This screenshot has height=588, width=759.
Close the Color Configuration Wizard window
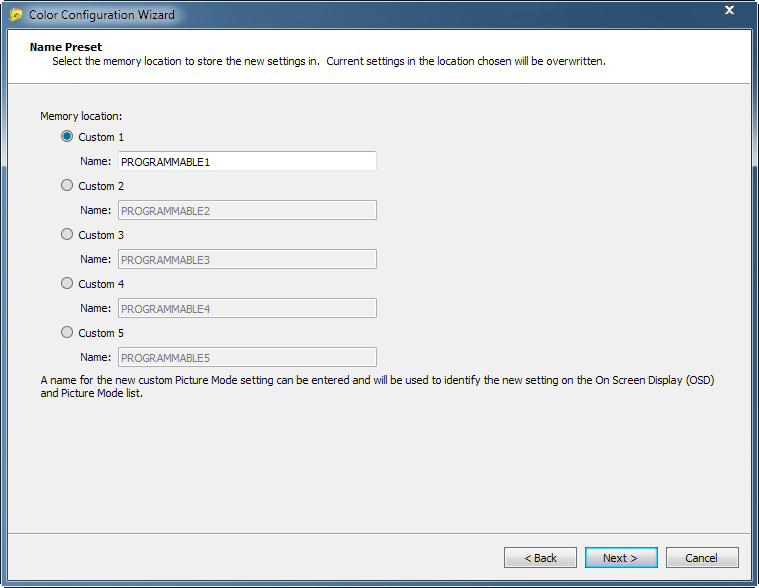(729, 11)
